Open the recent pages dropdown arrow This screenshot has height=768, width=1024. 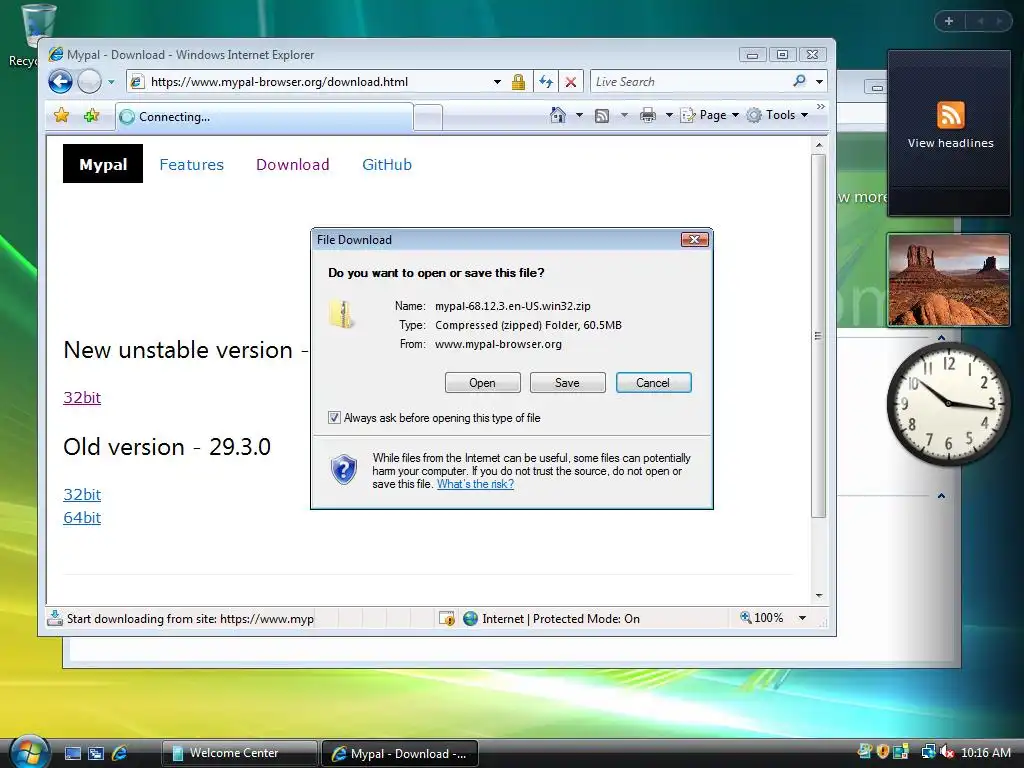pyautogui.click(x=111, y=82)
